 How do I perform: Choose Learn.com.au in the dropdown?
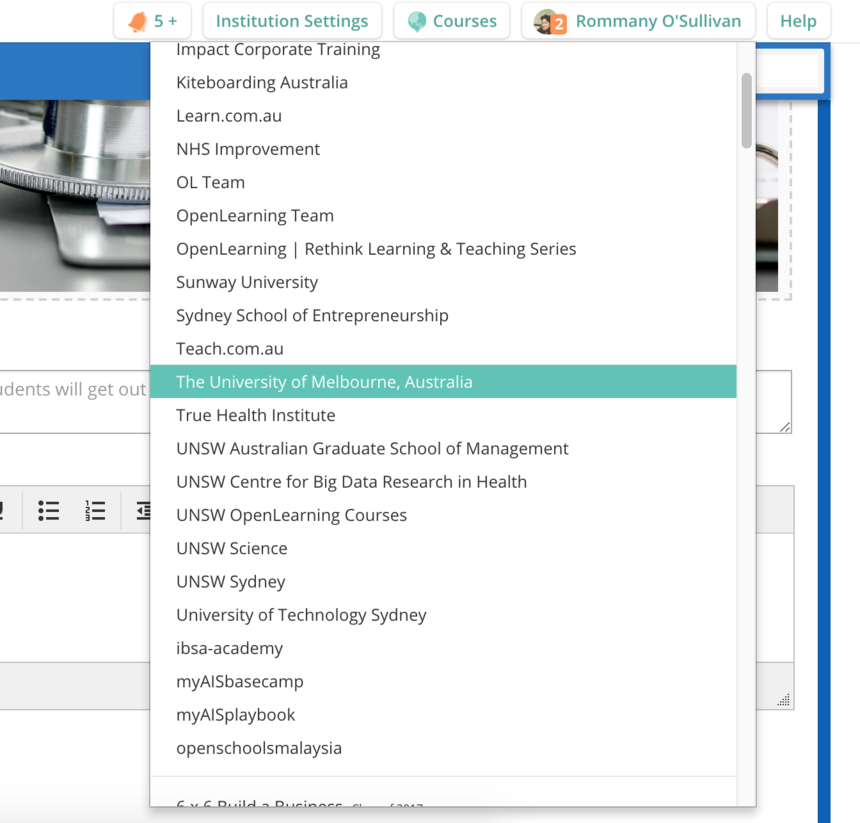[x=443, y=116]
